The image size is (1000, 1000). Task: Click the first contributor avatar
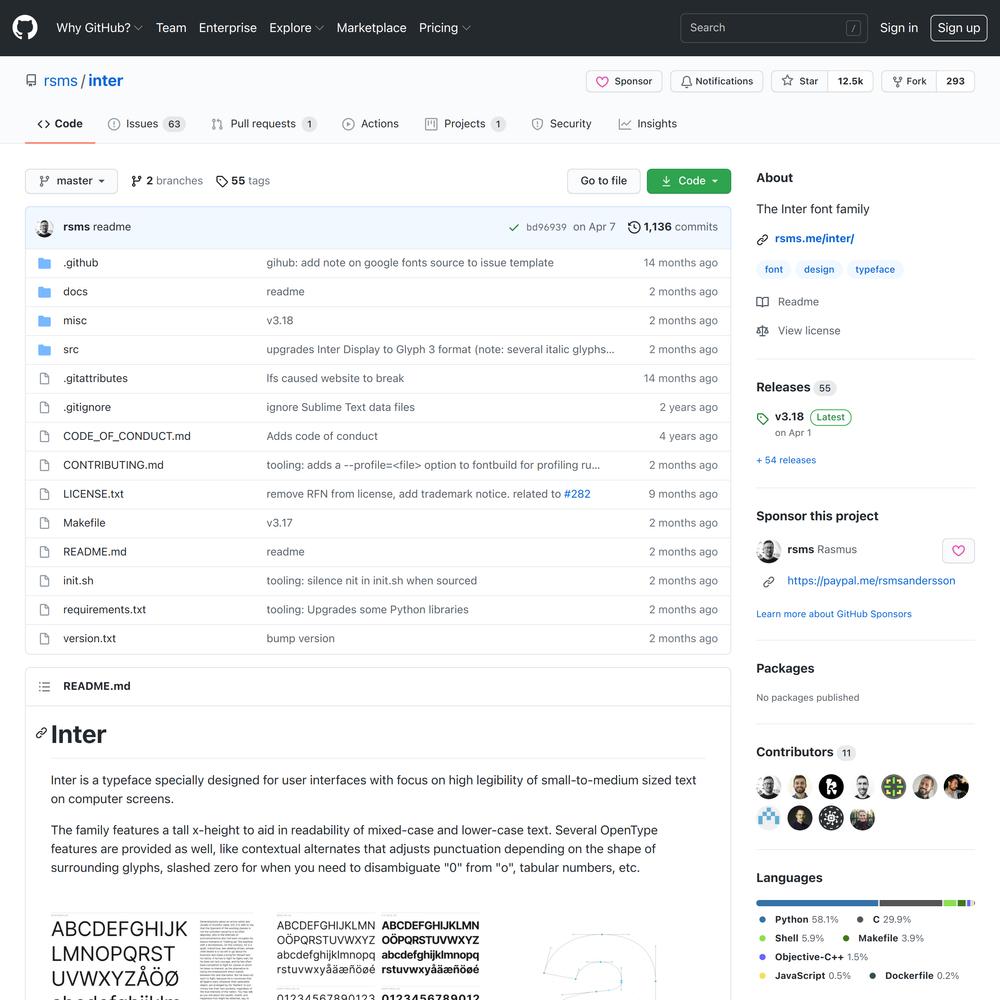pos(768,786)
